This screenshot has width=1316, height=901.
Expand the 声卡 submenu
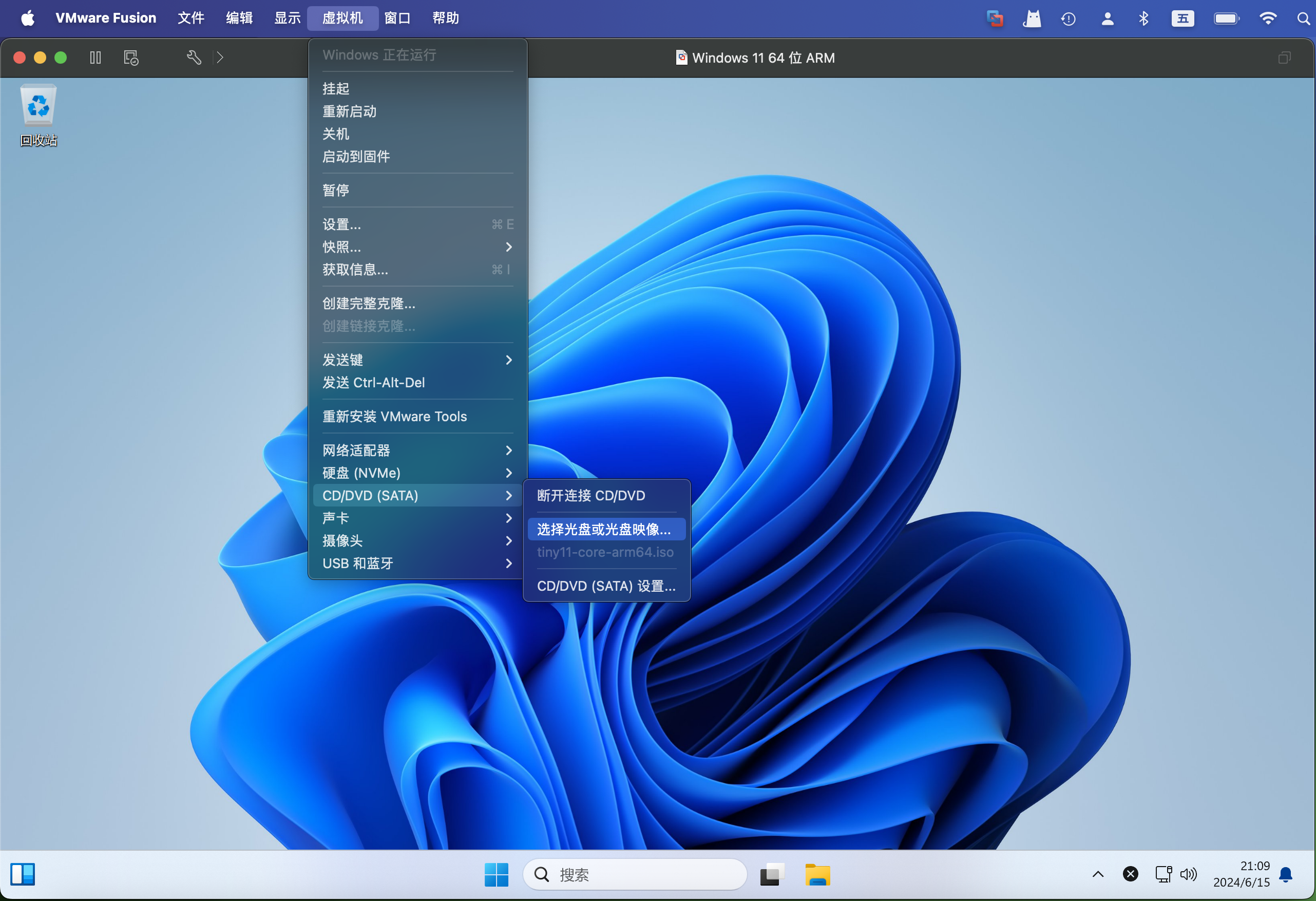click(x=418, y=518)
